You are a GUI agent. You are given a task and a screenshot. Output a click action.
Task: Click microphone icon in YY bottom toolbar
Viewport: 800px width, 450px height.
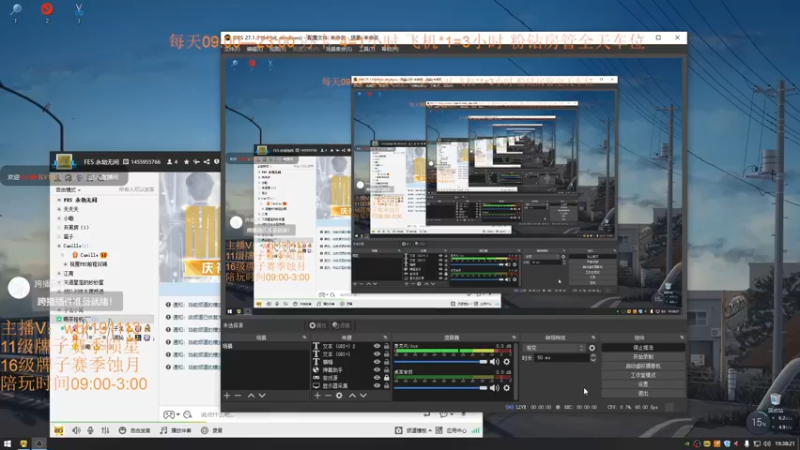(x=90, y=430)
